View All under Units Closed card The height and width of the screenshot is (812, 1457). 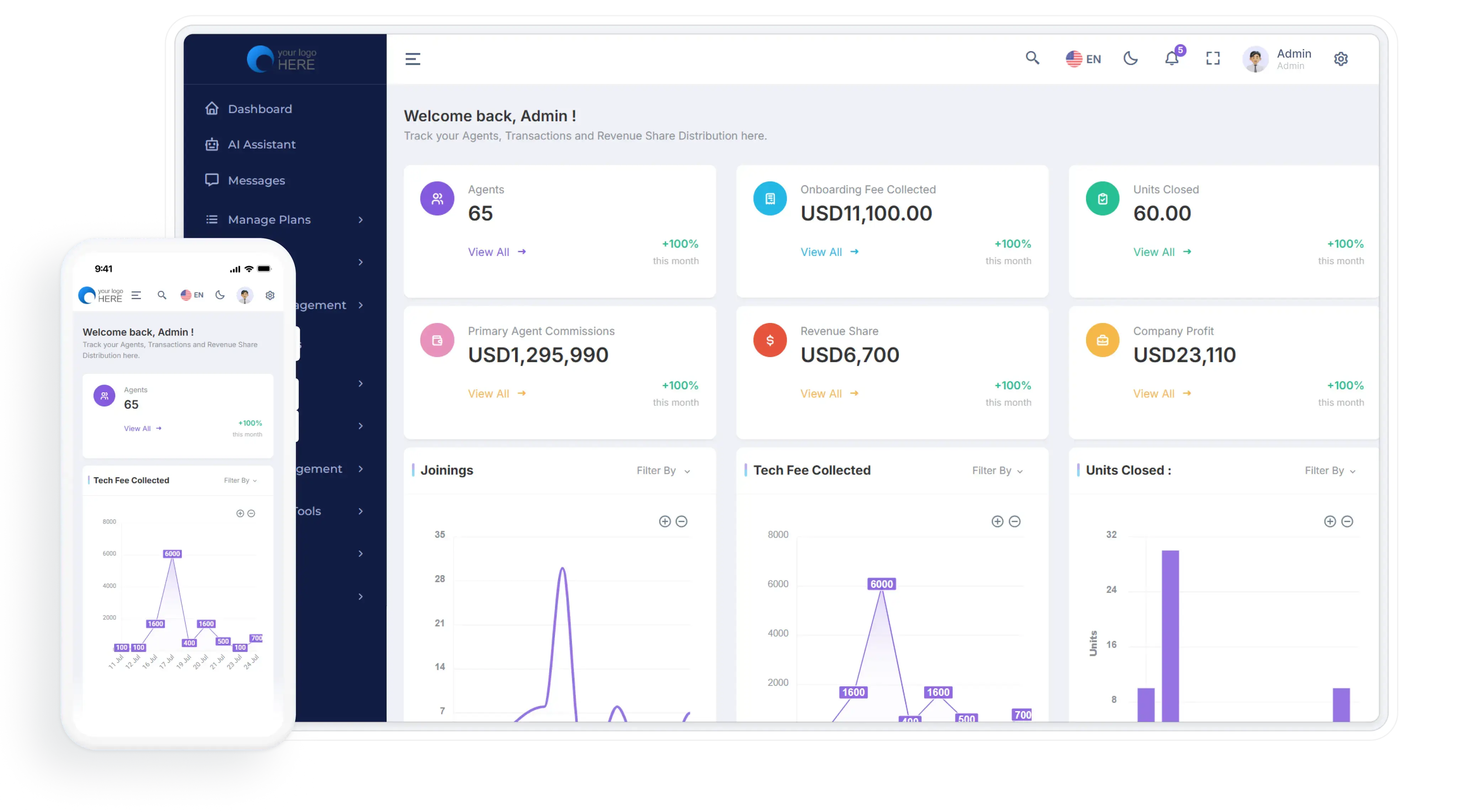(1162, 252)
